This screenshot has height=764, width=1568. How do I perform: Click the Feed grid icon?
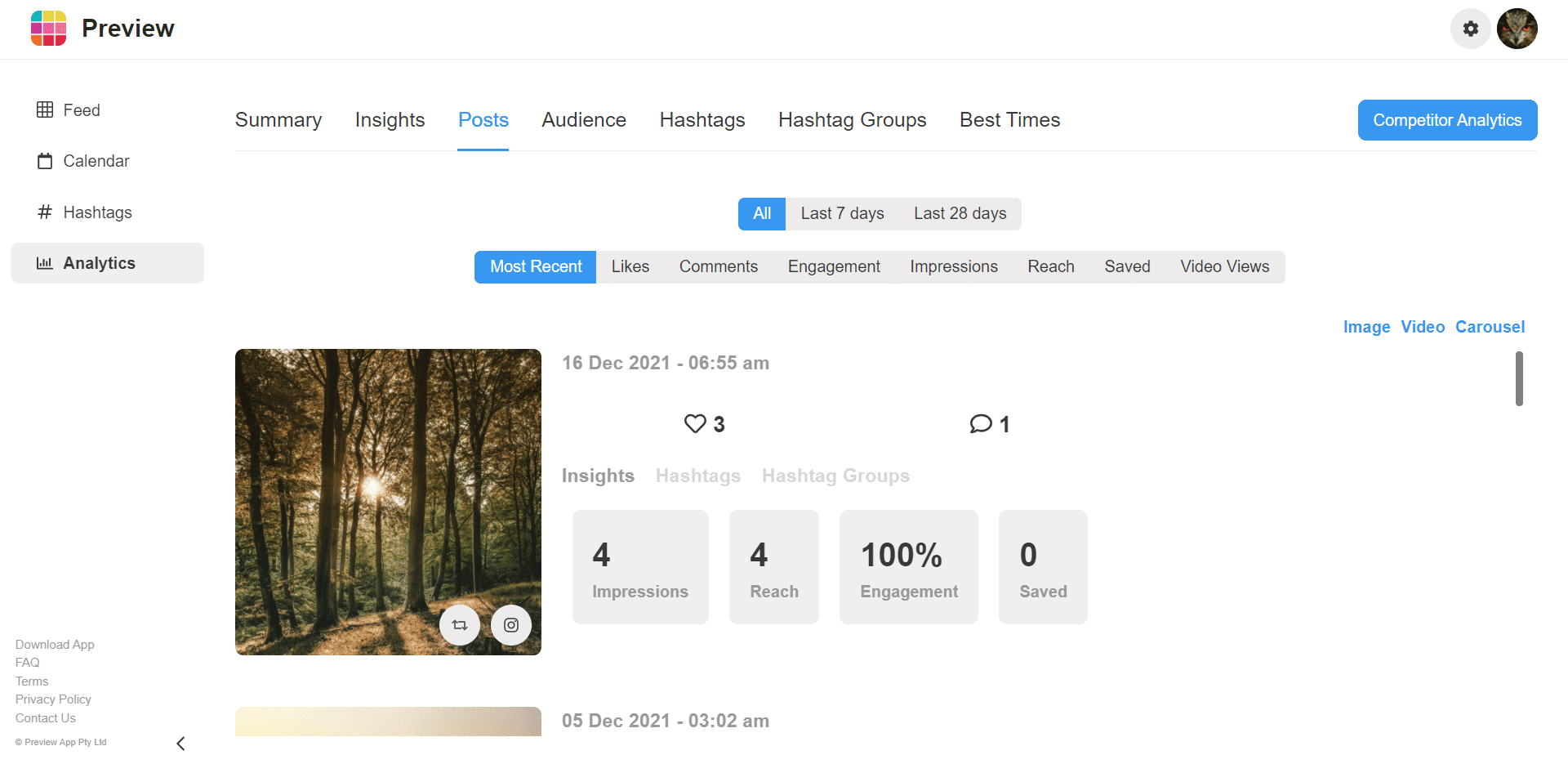coord(45,109)
